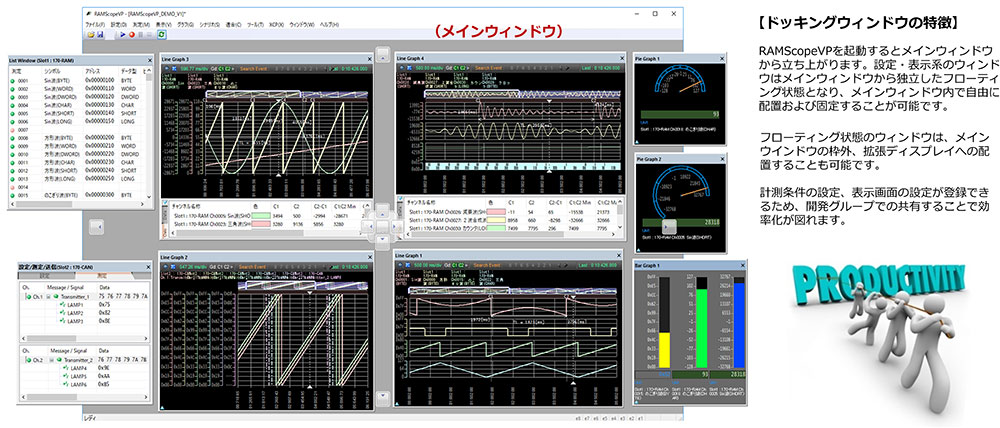Click slider thumb in Pie Graph 2

668,226
